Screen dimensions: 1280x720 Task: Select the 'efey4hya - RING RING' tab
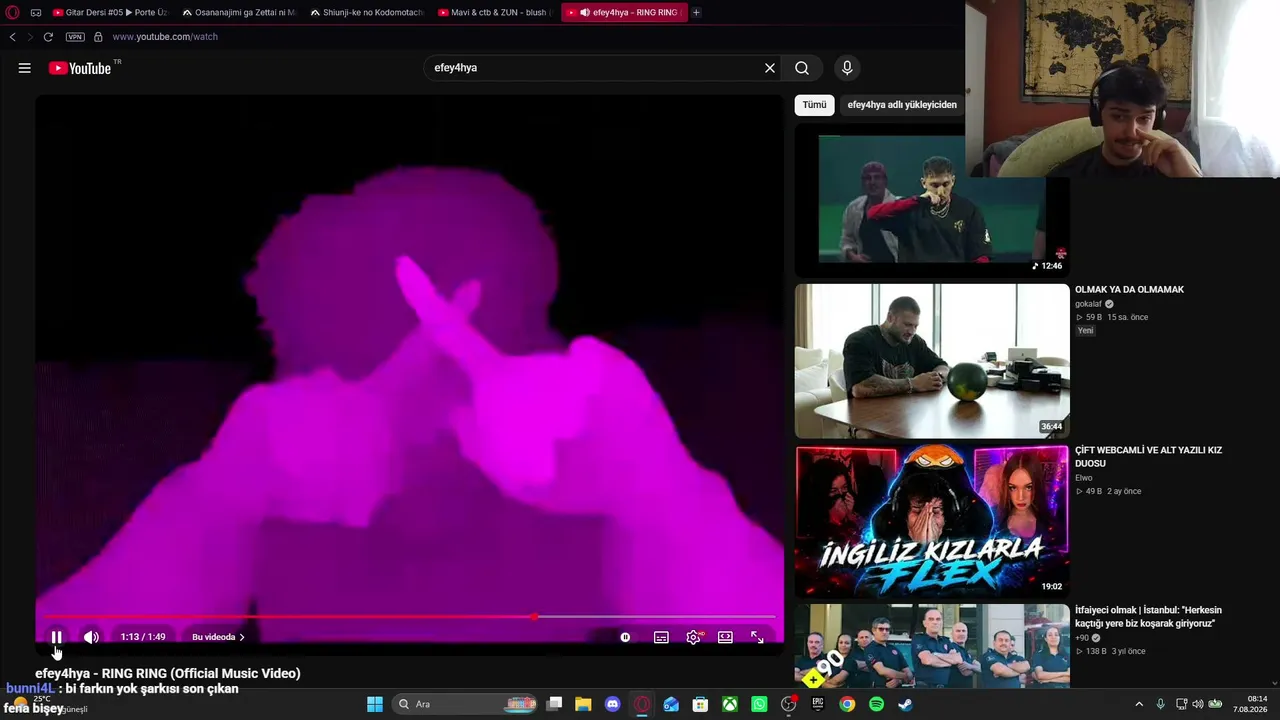point(624,13)
